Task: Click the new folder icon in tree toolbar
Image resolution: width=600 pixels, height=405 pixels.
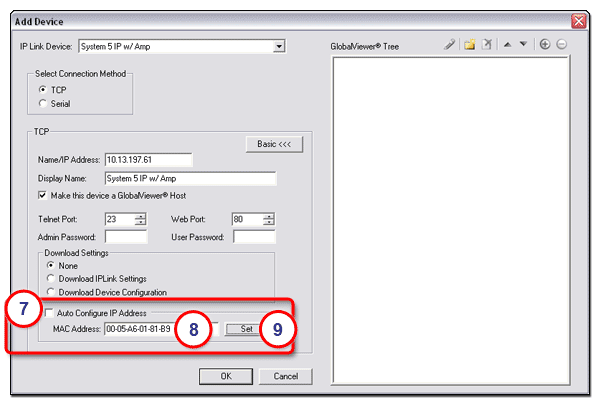Action: (468, 46)
